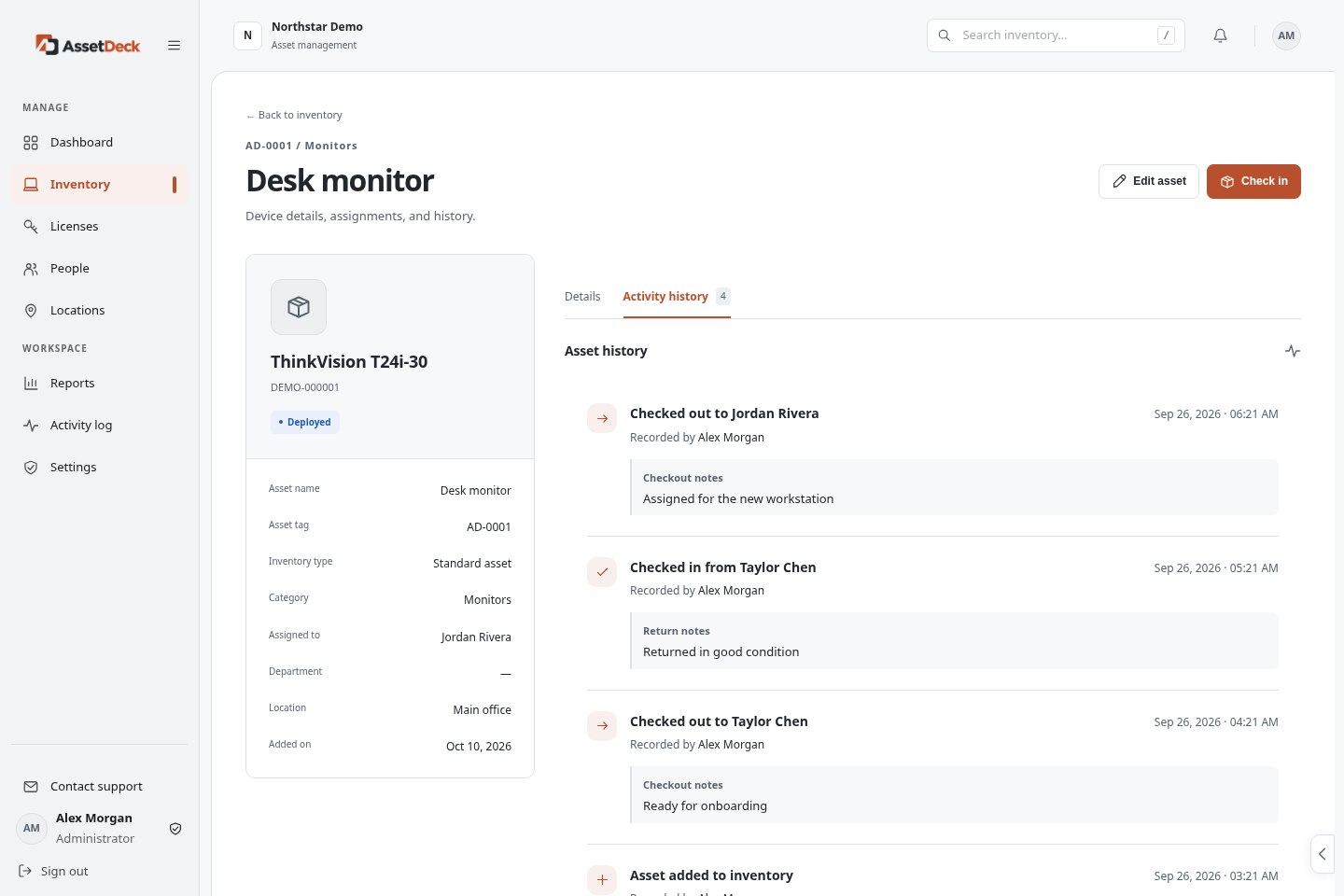Click the box icon above ThinkVision T24i-30

pos(299,307)
